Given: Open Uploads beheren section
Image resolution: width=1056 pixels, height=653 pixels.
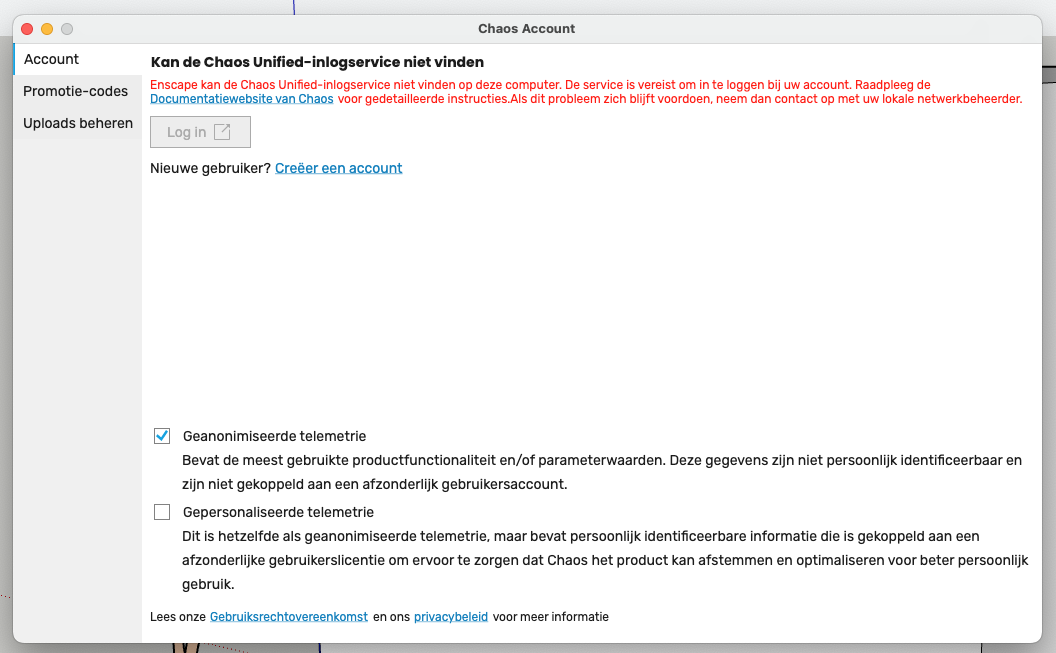Looking at the screenshot, I should [x=77, y=123].
